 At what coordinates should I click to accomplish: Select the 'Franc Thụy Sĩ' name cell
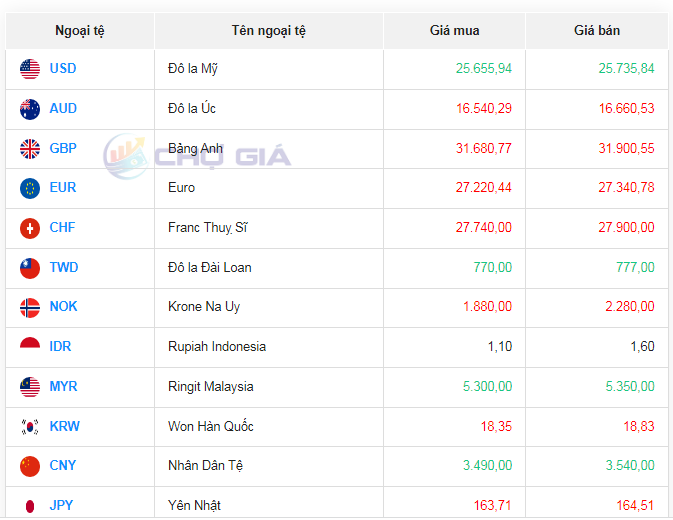point(269,228)
